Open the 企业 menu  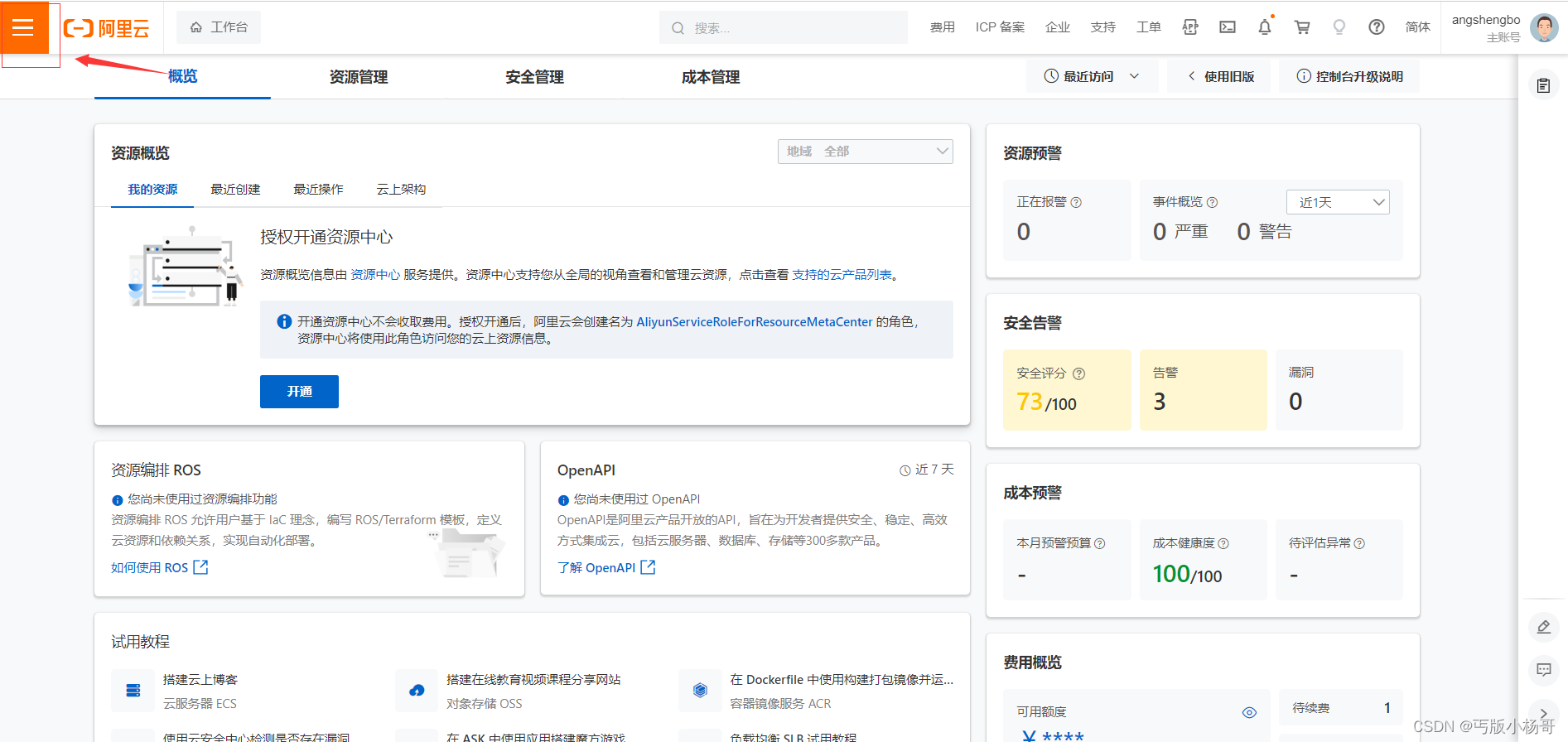(x=1058, y=27)
